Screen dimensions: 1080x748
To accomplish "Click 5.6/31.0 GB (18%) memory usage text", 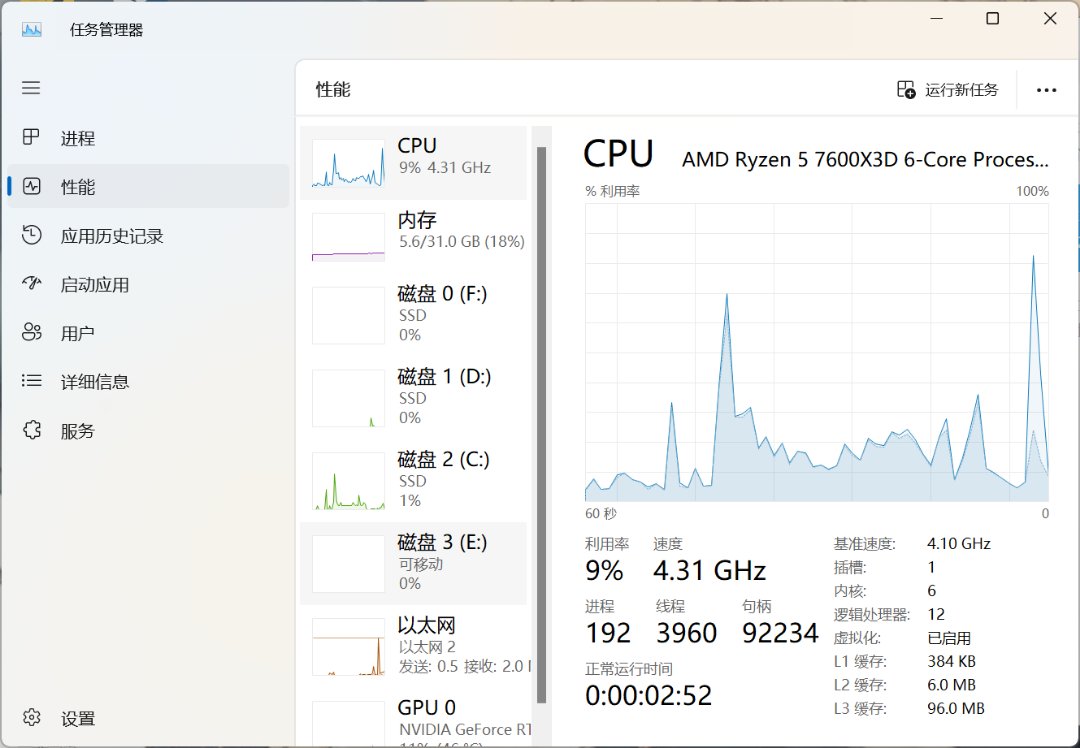I will [x=462, y=242].
